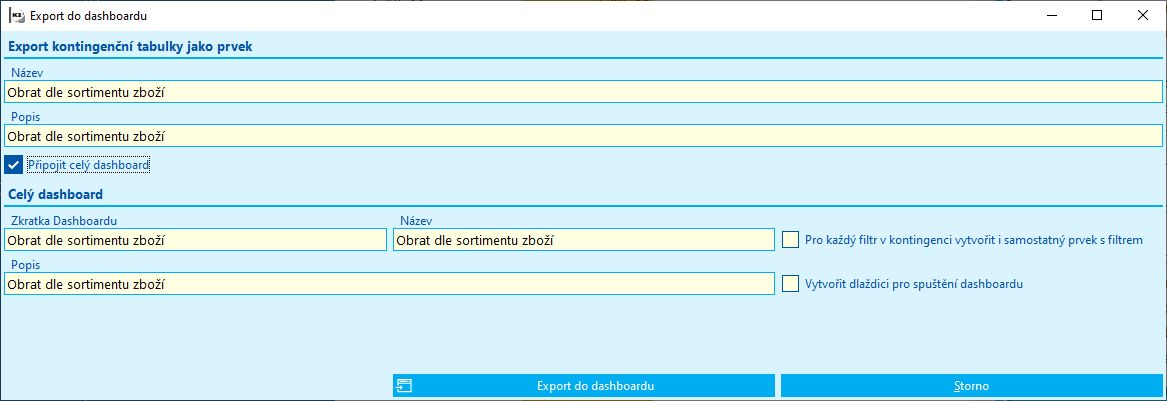Enable 'Pro každý filtr v kontingenci' checkbox

(791, 240)
